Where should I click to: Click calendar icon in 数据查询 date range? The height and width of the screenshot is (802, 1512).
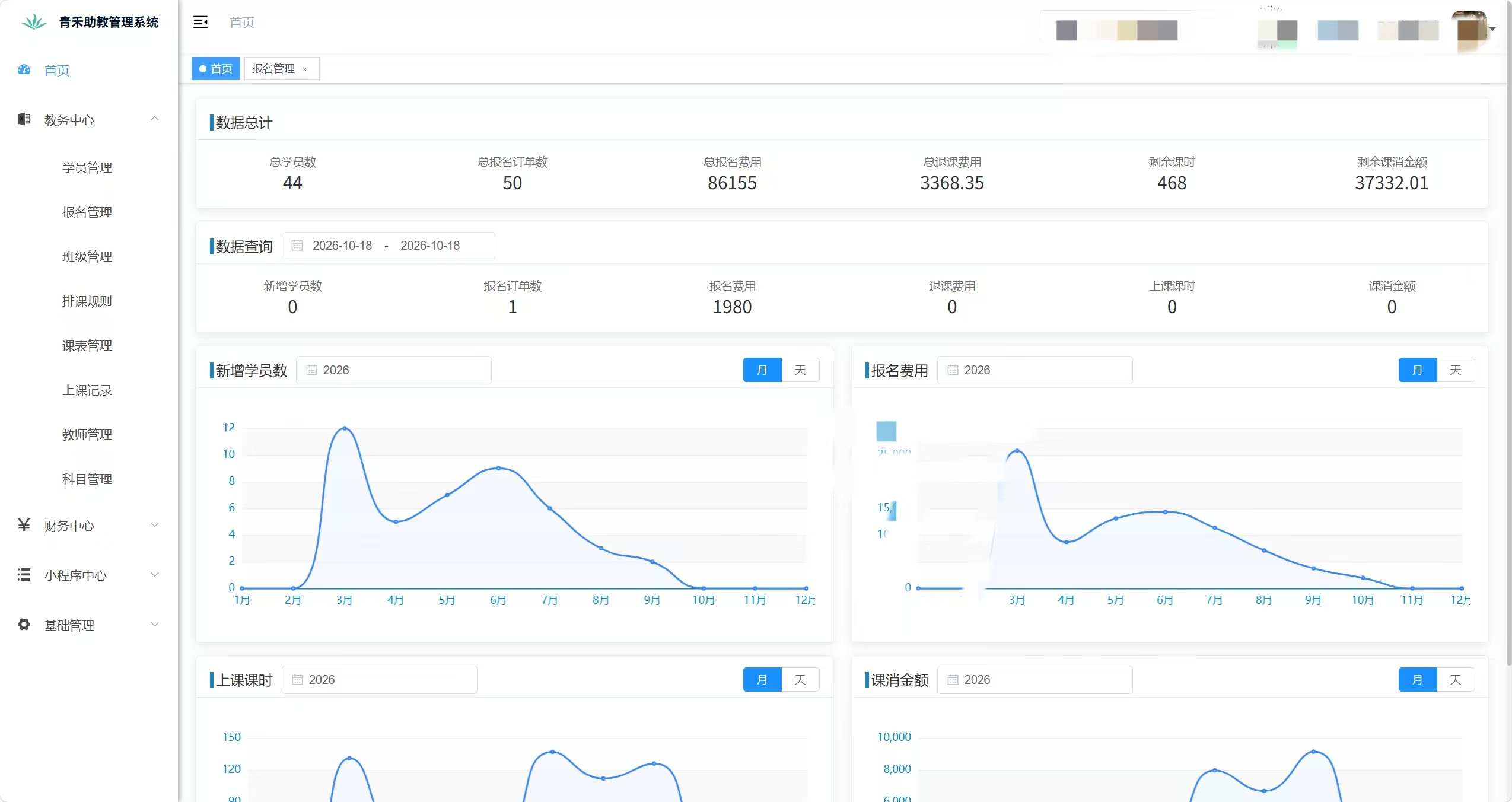point(297,246)
